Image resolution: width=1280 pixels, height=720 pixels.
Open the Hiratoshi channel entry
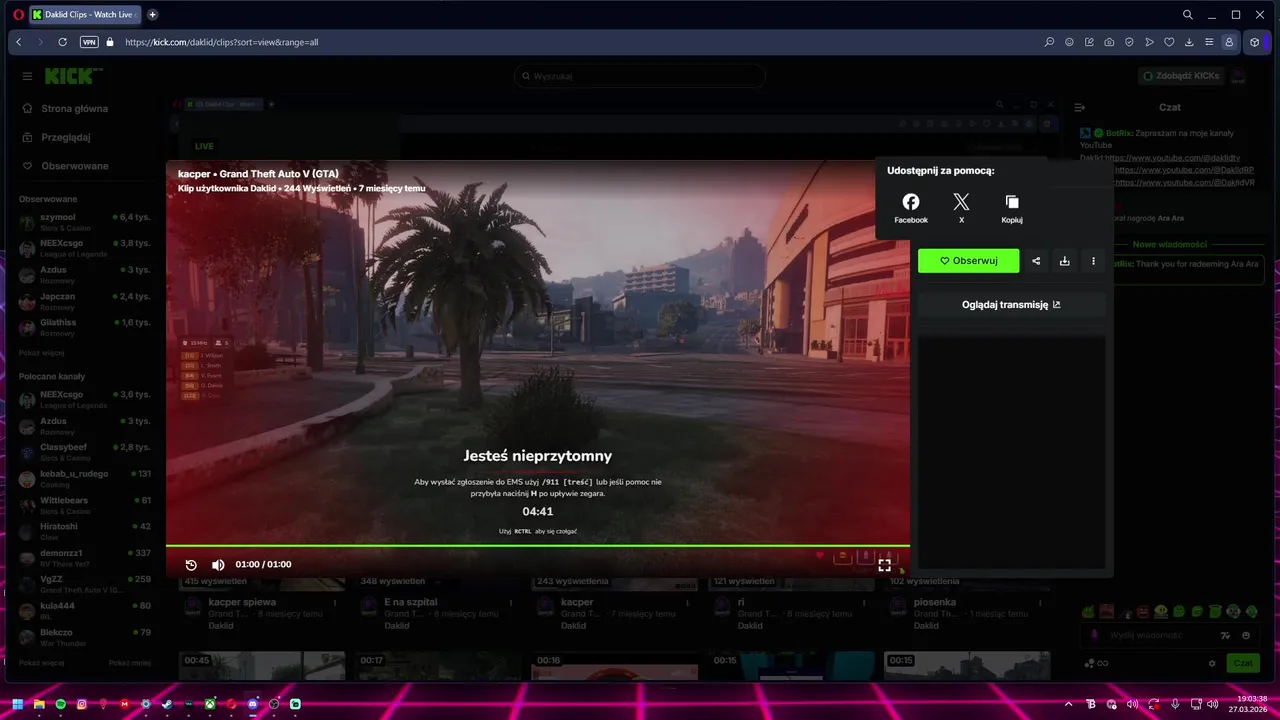85,530
